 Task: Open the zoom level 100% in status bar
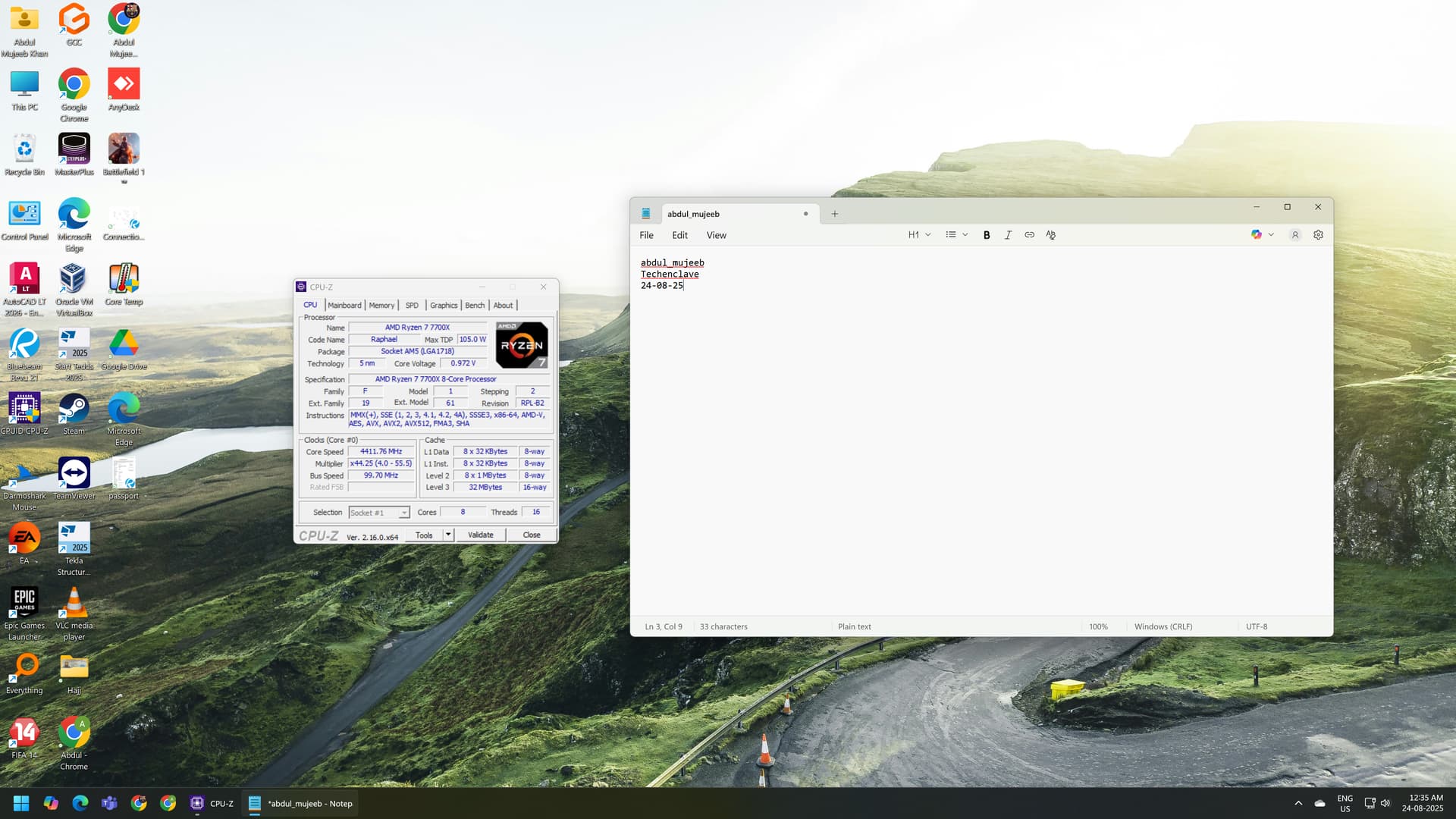1098,626
